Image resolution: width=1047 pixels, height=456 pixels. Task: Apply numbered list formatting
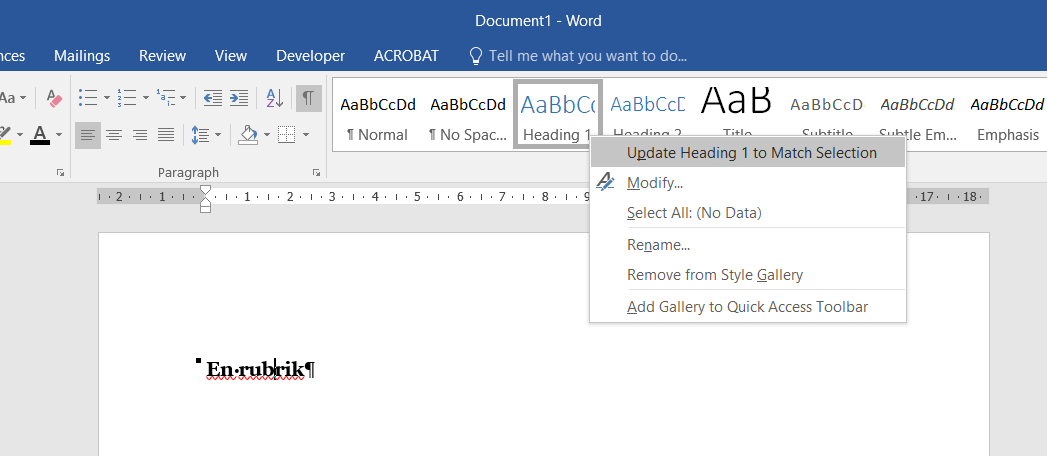(x=127, y=98)
